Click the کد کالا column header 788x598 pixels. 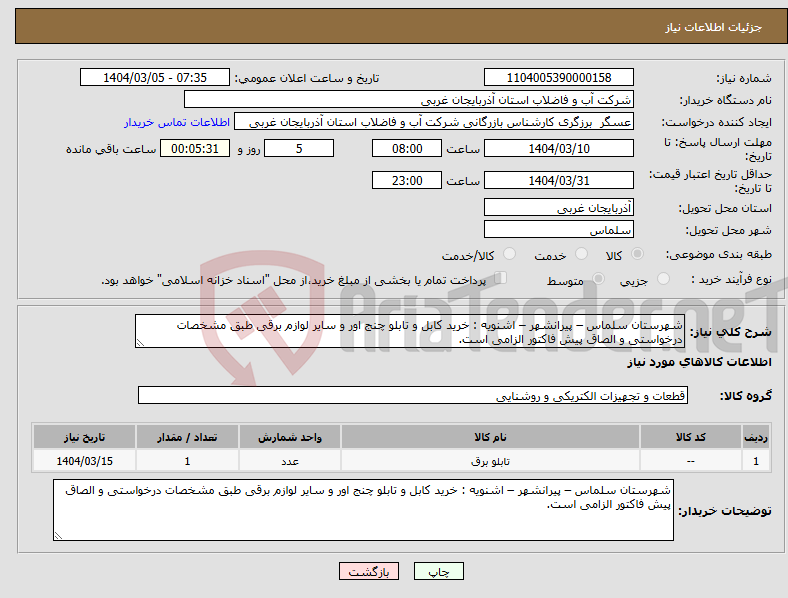pos(691,437)
